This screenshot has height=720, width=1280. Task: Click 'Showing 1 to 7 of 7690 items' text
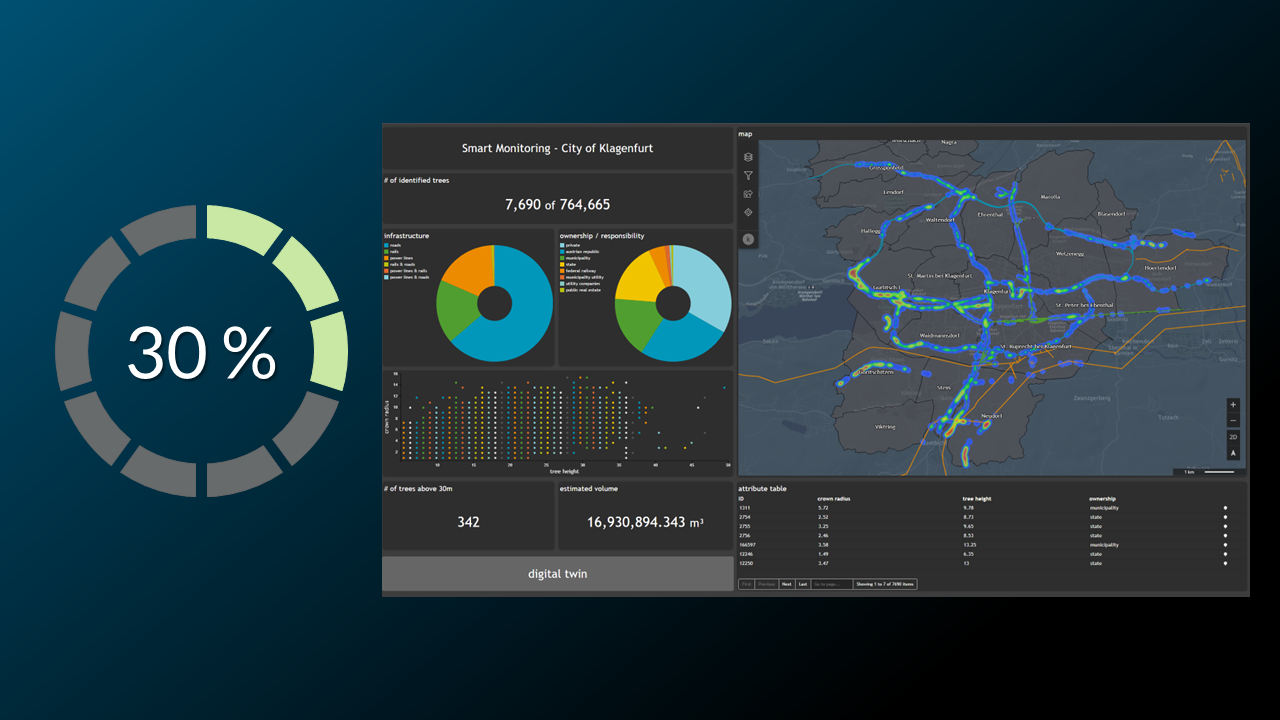pos(885,584)
